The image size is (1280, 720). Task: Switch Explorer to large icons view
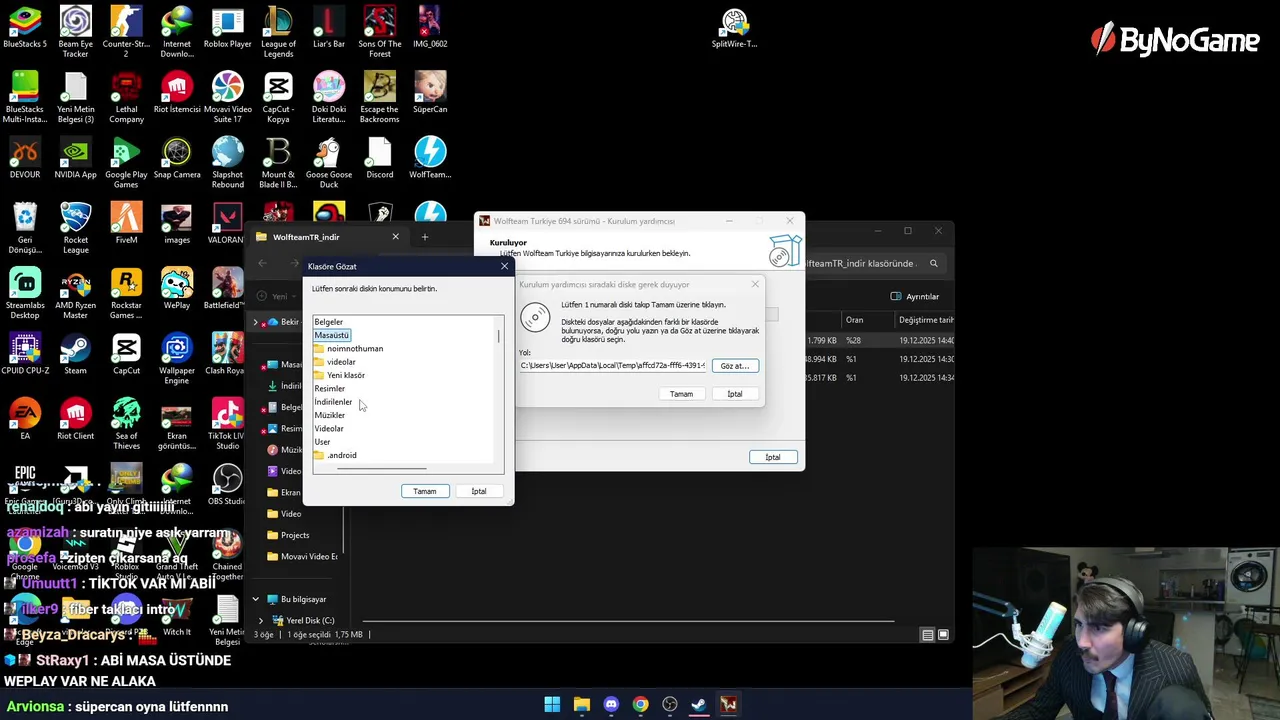[943, 635]
